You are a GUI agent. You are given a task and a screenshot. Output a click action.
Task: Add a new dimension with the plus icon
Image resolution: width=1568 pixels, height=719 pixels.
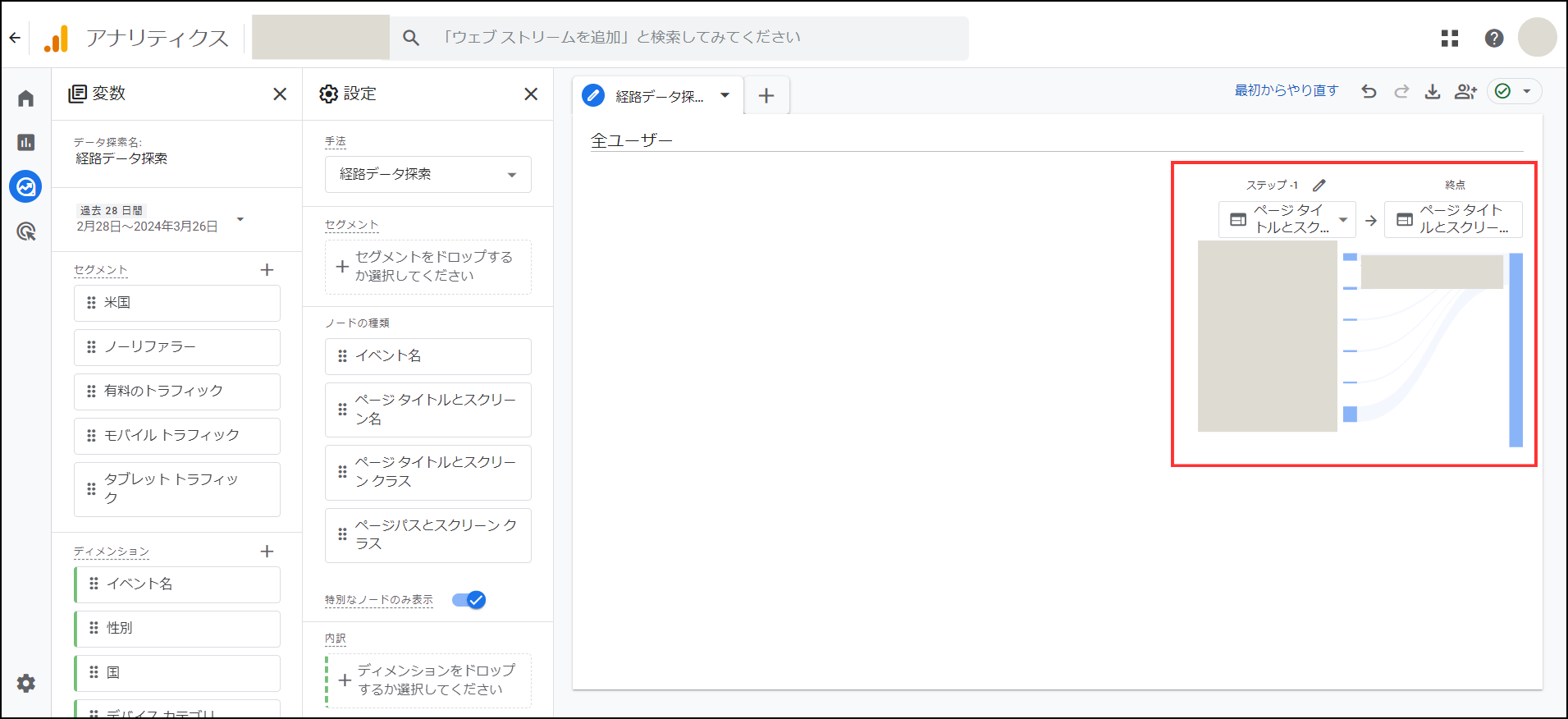tap(267, 552)
